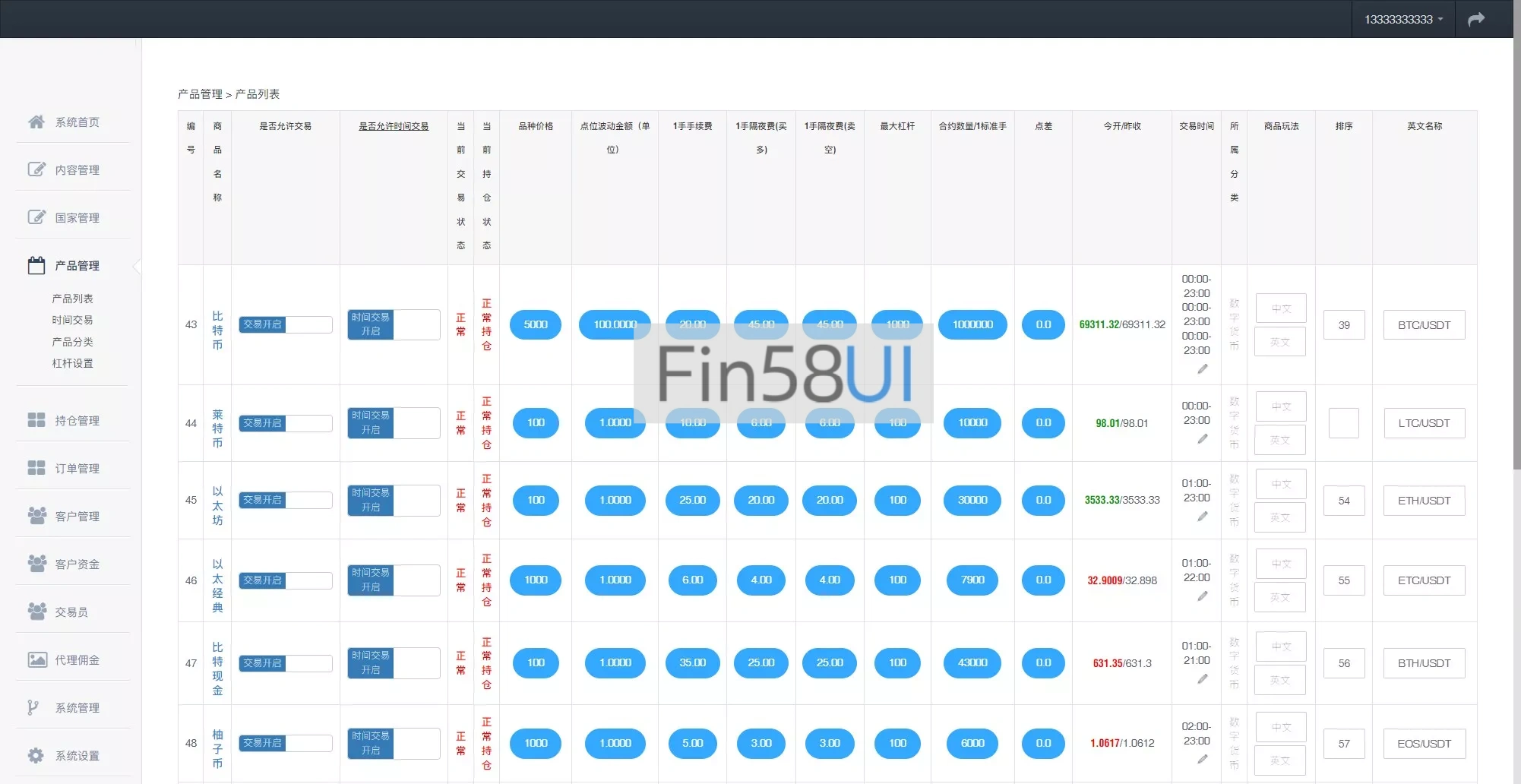
Task: Open the 13333333333 account dropdown
Action: pyautogui.click(x=1402, y=19)
